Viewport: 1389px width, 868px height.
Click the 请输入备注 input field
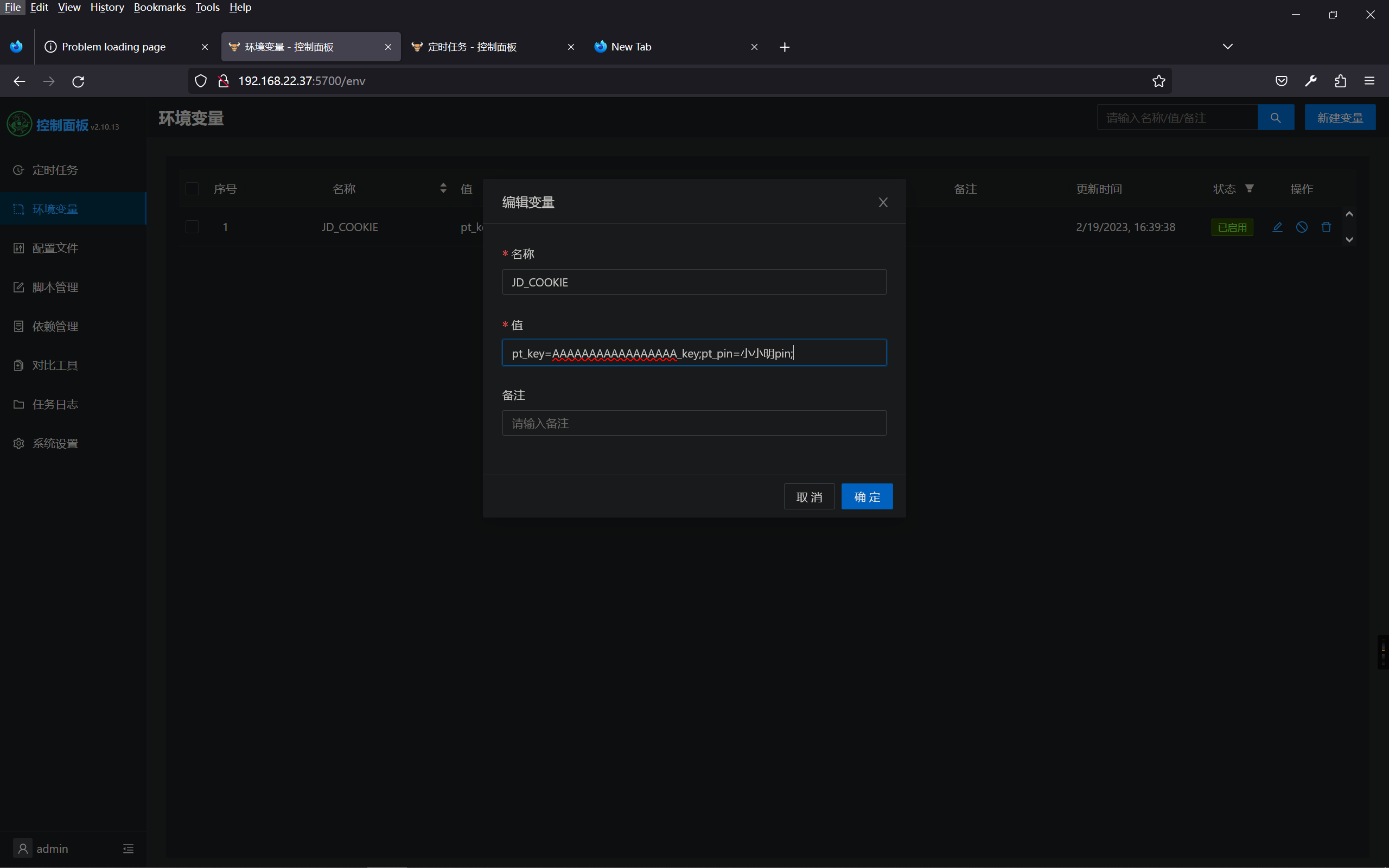[693, 423]
